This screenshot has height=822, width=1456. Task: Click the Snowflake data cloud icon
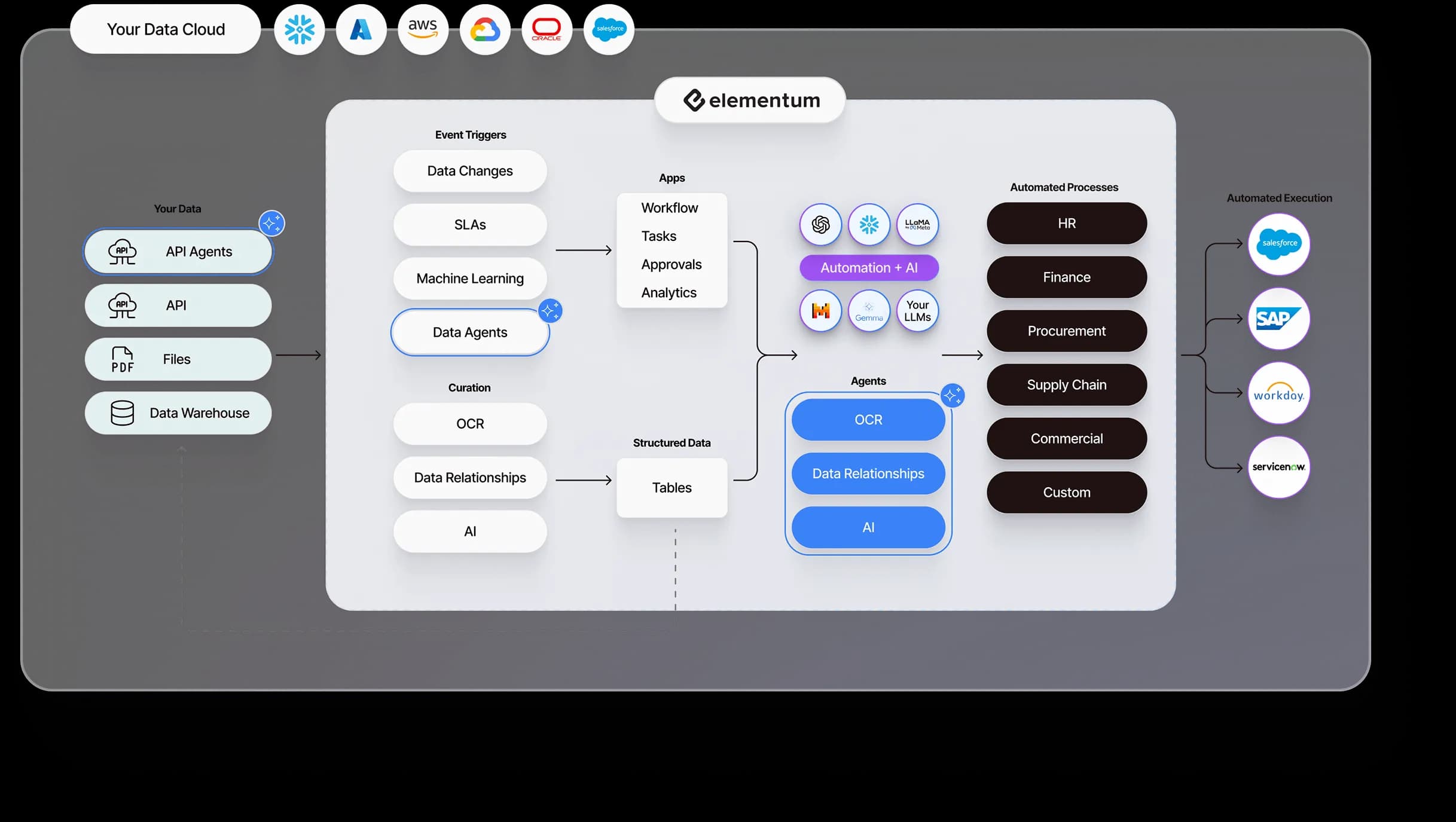pos(299,29)
